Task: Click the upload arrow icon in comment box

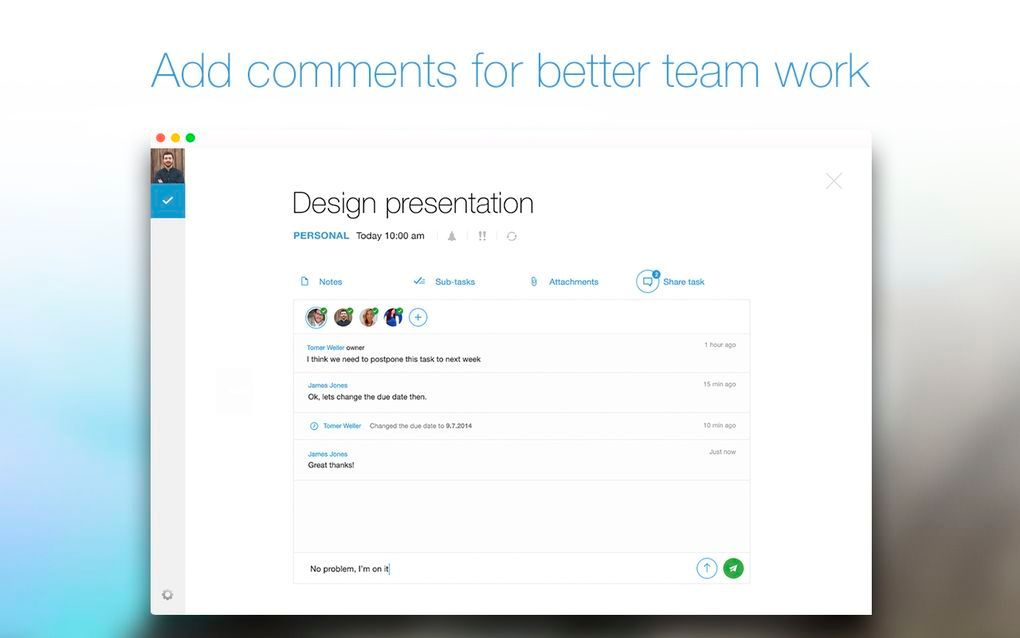Action: click(x=706, y=568)
